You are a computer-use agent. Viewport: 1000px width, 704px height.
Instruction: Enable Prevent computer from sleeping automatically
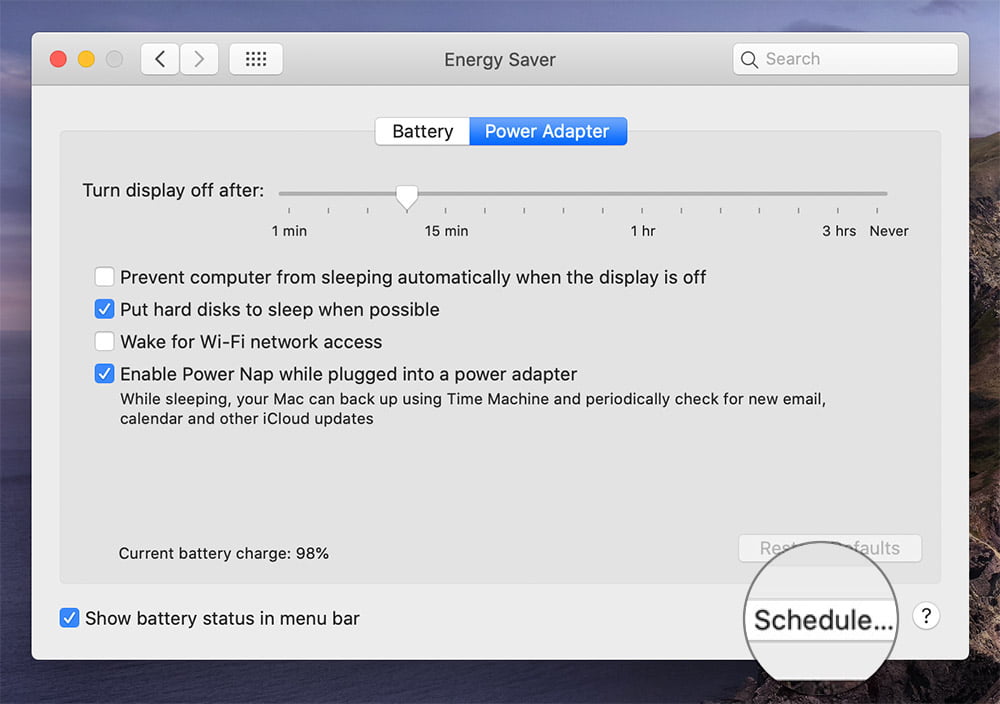(x=104, y=277)
